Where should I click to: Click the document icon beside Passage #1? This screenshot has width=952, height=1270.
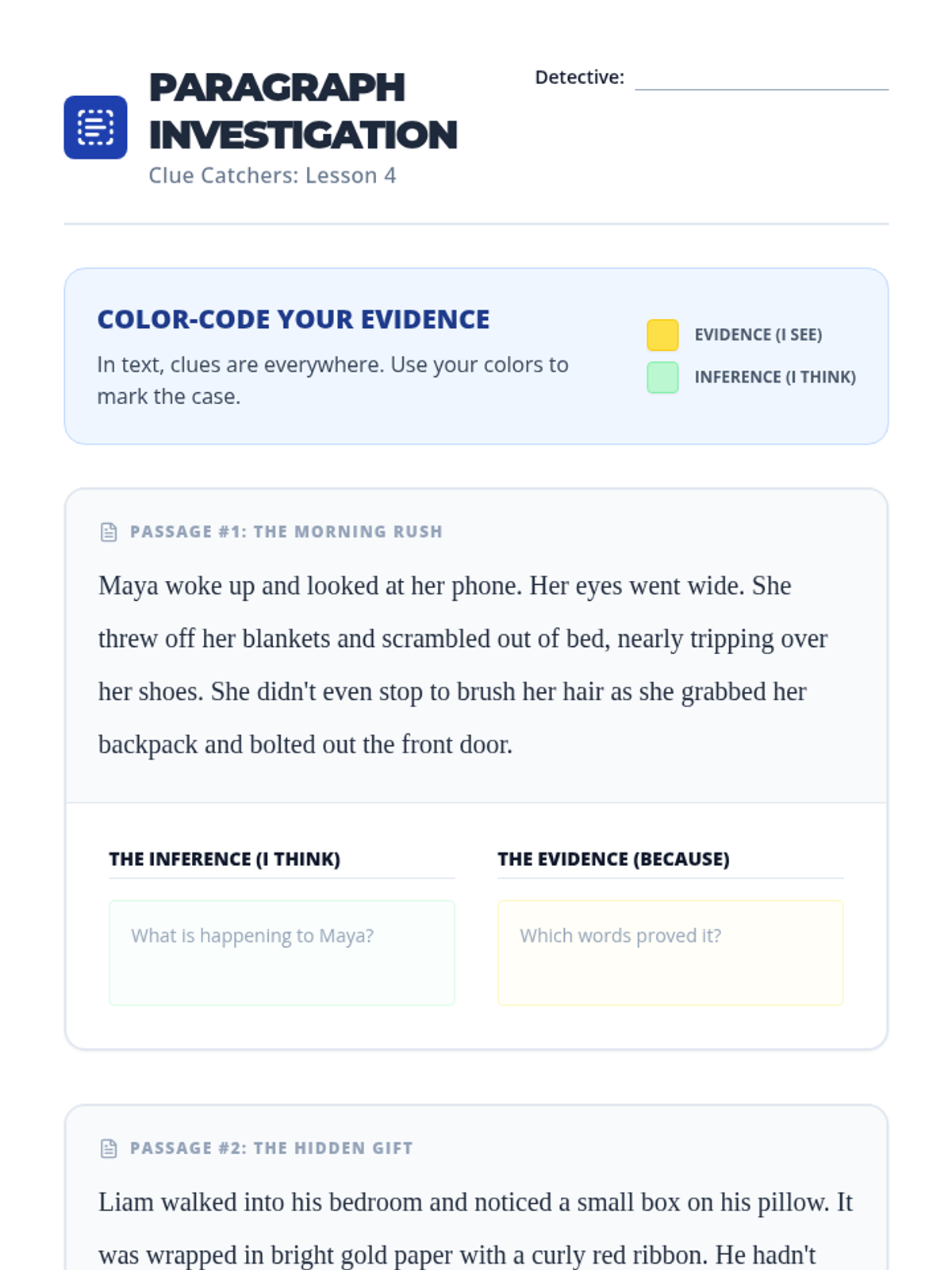[x=109, y=532]
